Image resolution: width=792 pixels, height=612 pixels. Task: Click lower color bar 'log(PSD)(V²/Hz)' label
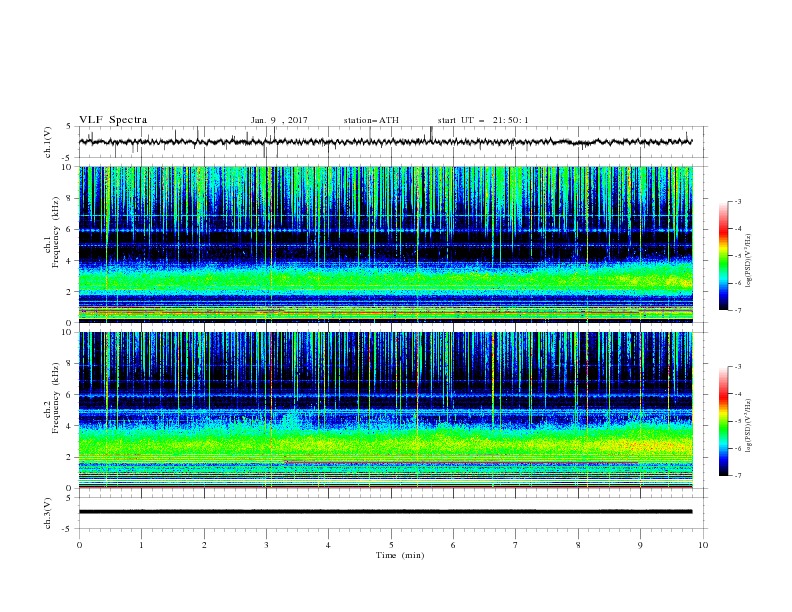pos(749,425)
